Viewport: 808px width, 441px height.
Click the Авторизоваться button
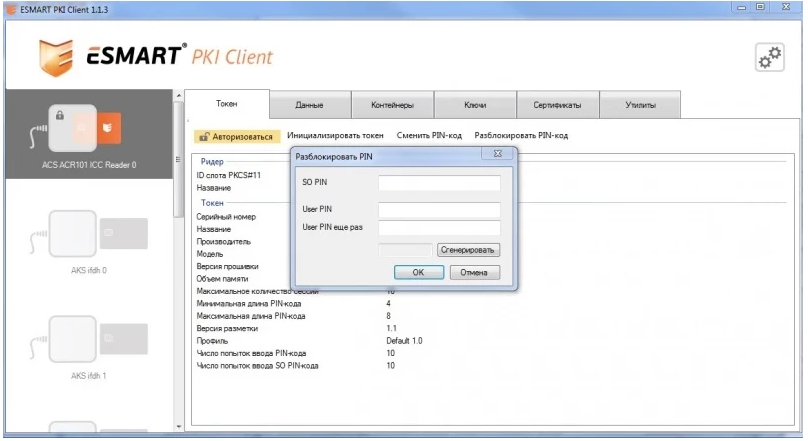pyautogui.click(x=237, y=137)
